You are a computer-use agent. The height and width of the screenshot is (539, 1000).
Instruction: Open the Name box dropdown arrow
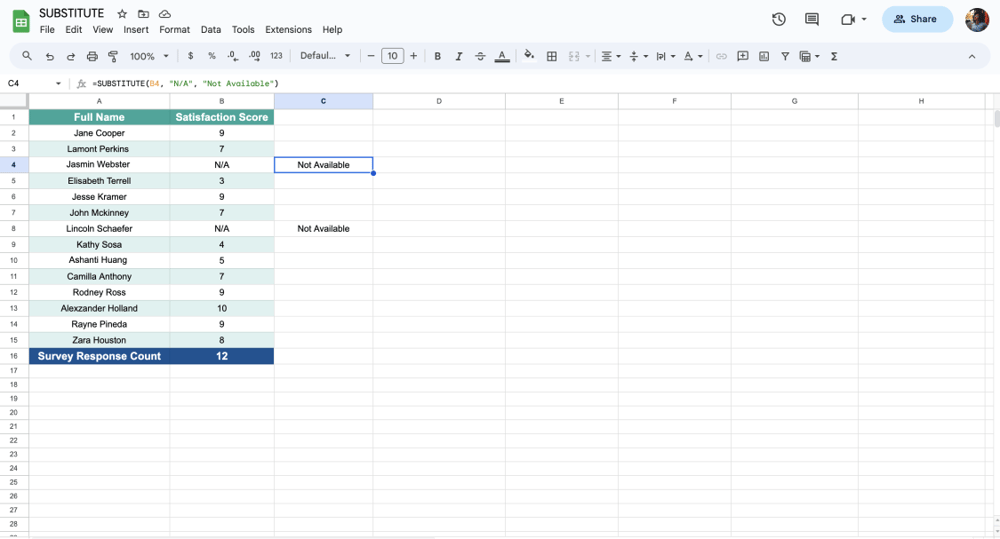coord(58,84)
